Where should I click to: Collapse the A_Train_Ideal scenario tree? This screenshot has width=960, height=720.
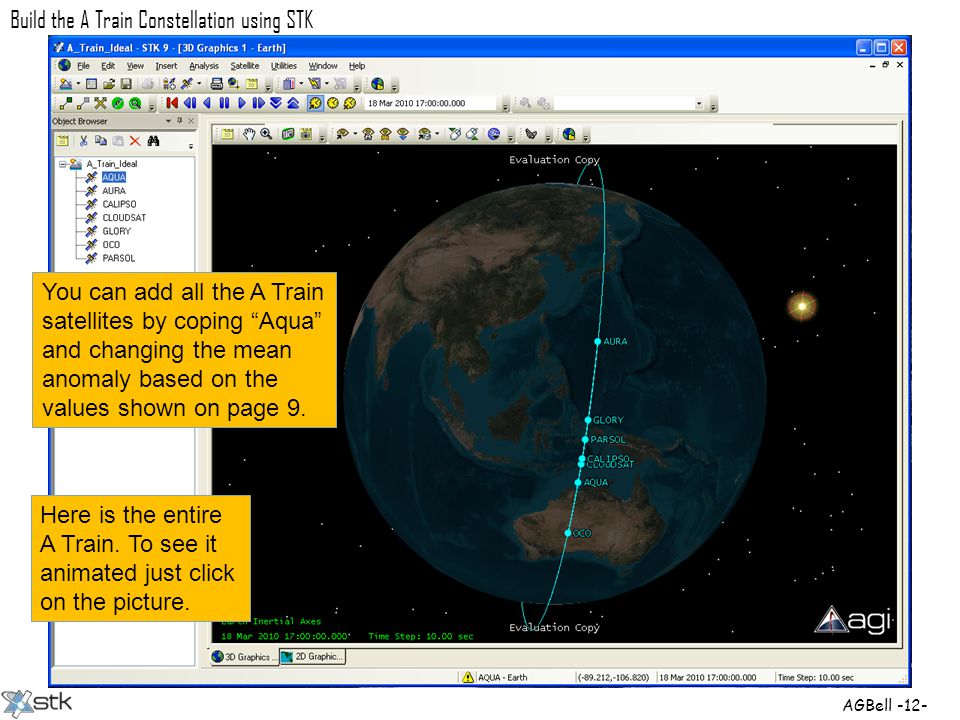point(62,164)
